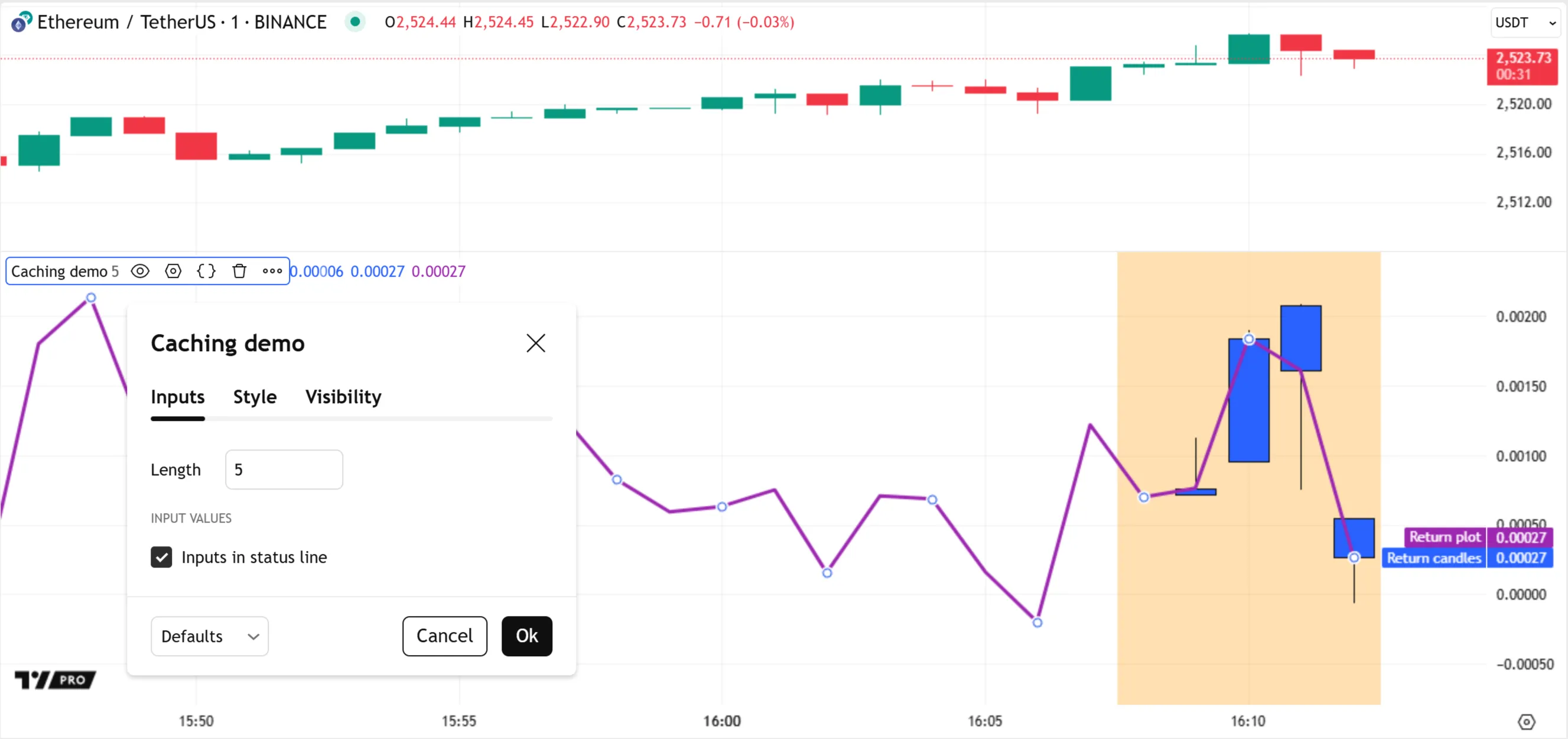Switch to the Visibility tab
This screenshot has width=1568, height=739.
(343, 397)
